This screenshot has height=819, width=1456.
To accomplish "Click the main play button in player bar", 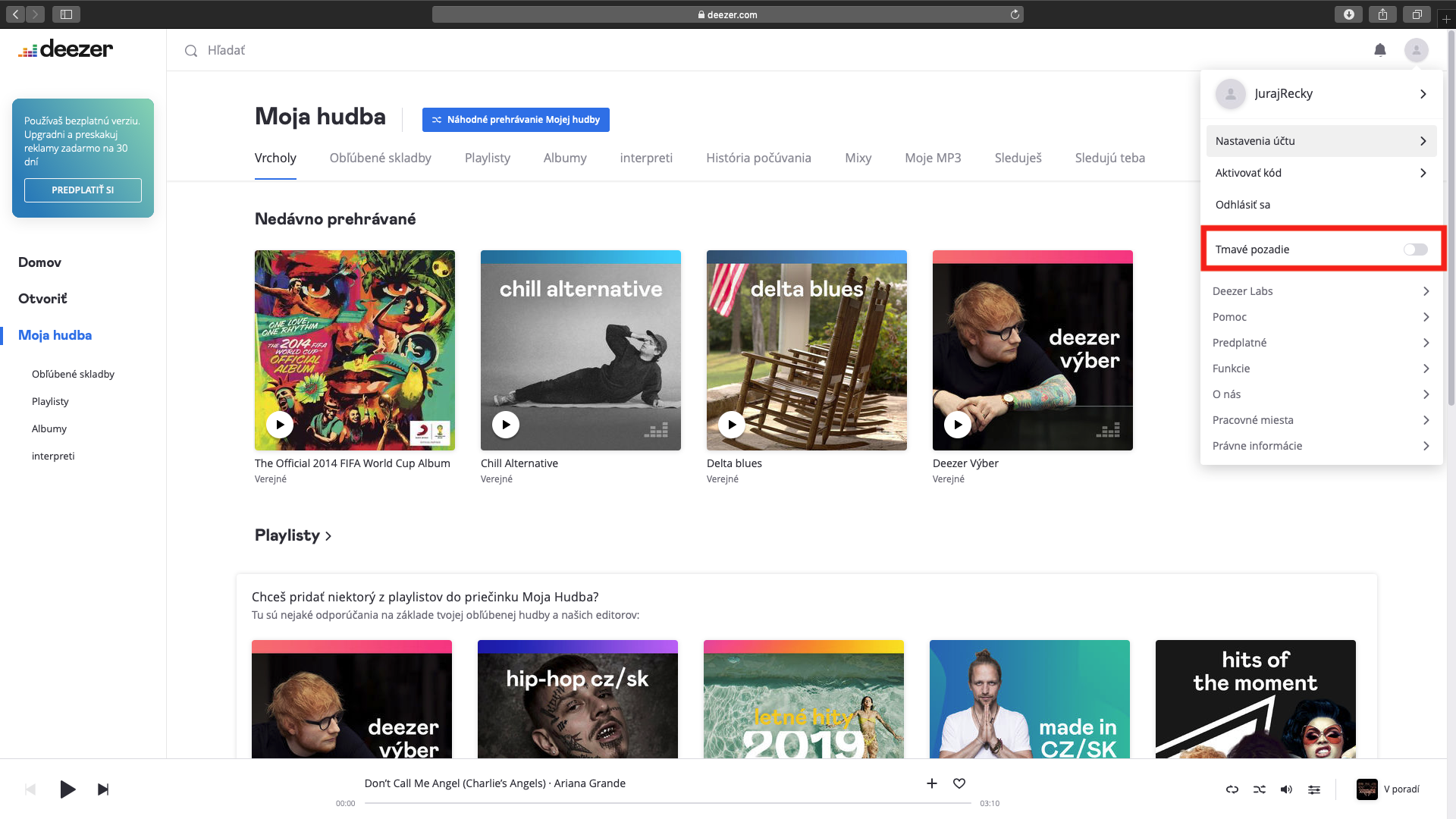I will (67, 789).
